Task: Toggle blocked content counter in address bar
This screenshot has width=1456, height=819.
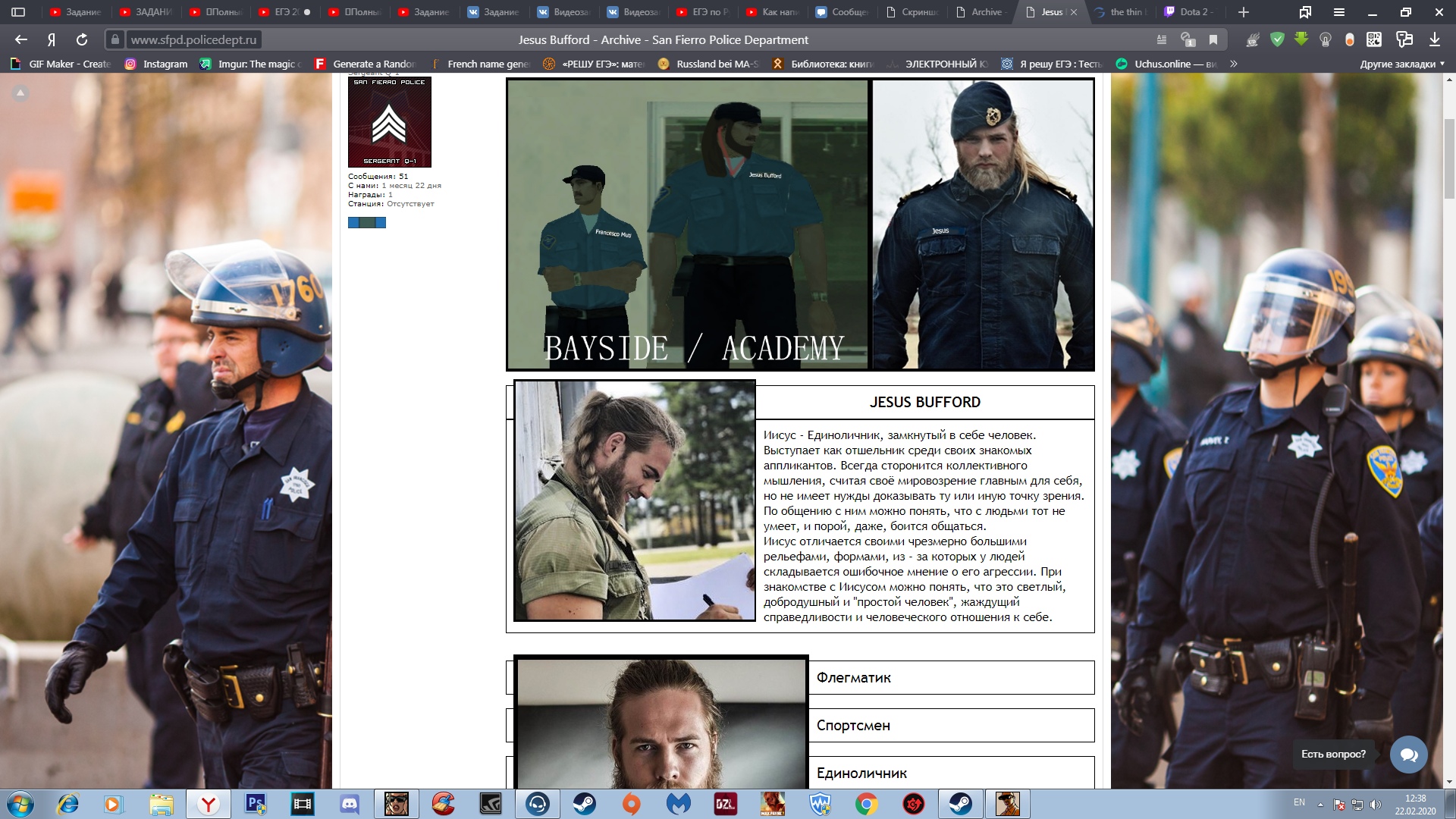Action: pyautogui.click(x=1188, y=39)
